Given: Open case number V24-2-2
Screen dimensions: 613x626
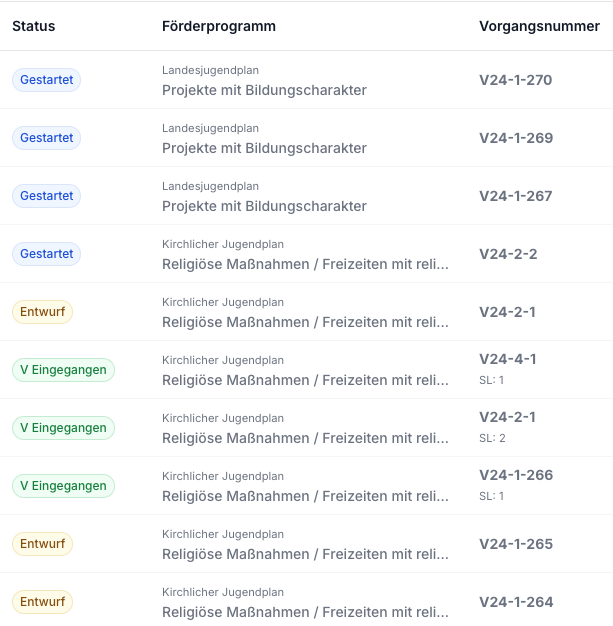Looking at the screenshot, I should [508, 254].
